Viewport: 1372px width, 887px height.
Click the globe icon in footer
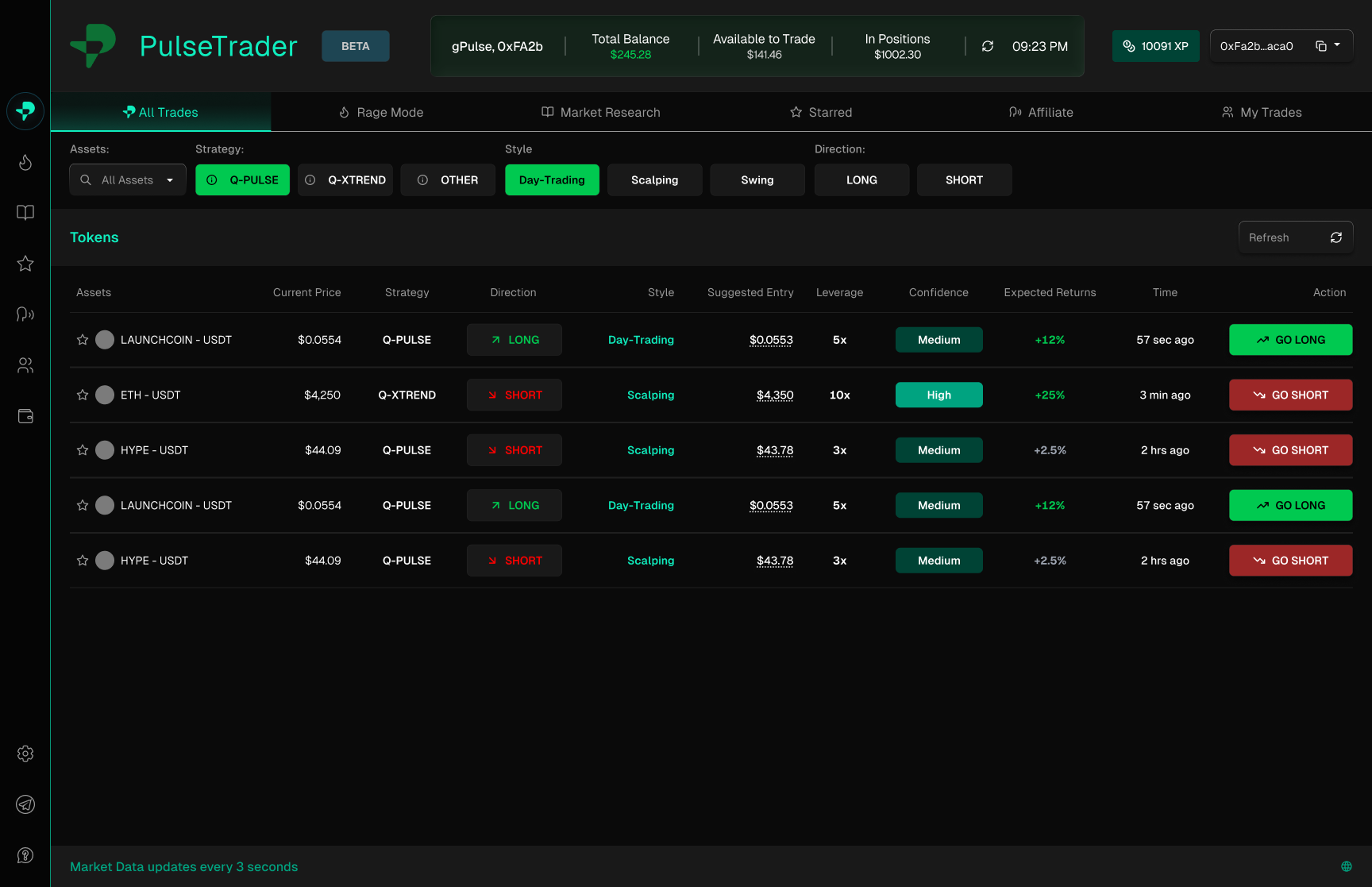1347,866
